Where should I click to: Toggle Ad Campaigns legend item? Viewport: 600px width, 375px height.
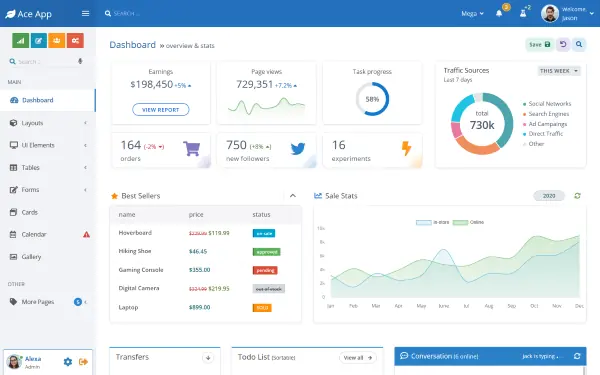[545, 124]
